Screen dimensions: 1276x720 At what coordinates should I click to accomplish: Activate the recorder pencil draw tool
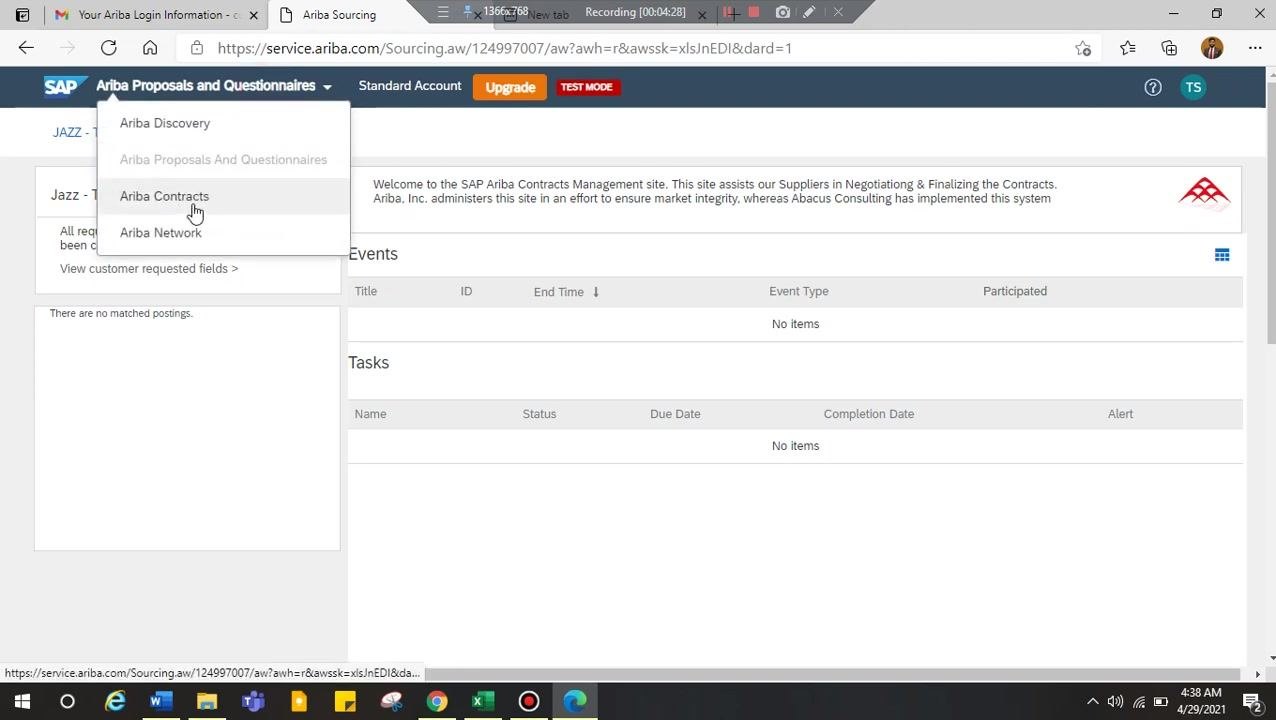click(x=809, y=13)
